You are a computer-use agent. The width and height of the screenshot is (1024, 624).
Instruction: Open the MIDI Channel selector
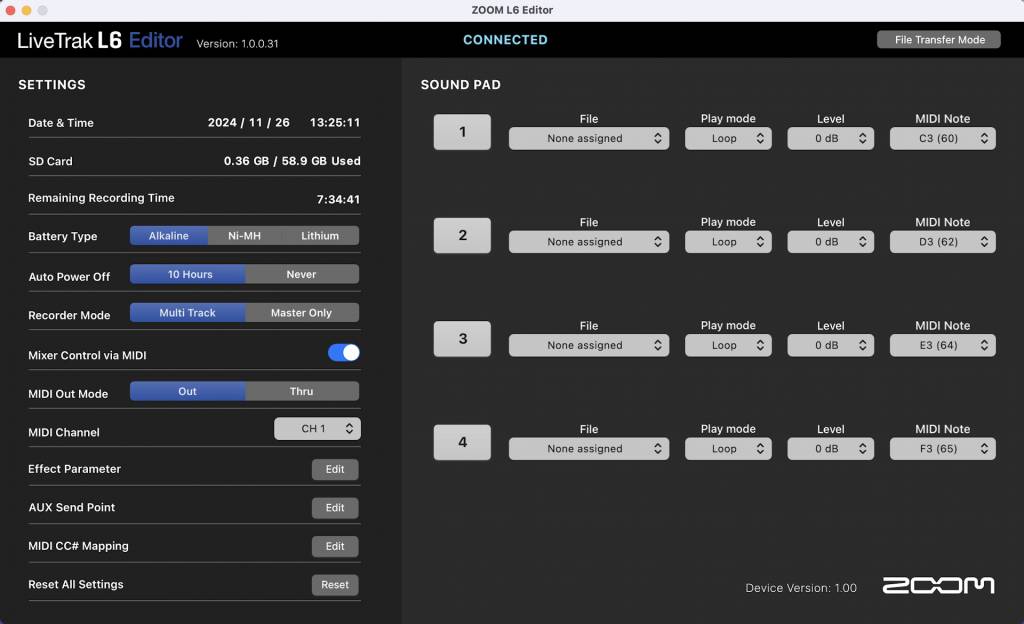pos(317,428)
